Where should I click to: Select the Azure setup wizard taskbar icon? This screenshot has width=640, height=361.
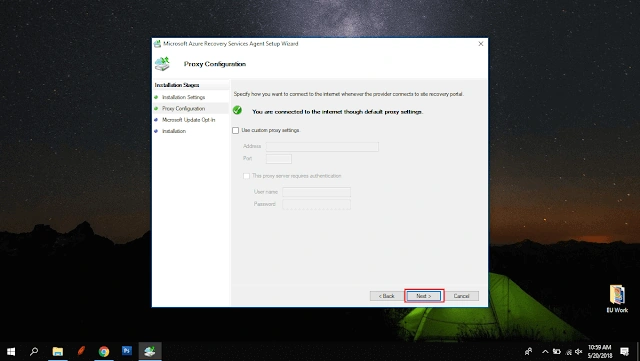pyautogui.click(x=150, y=351)
